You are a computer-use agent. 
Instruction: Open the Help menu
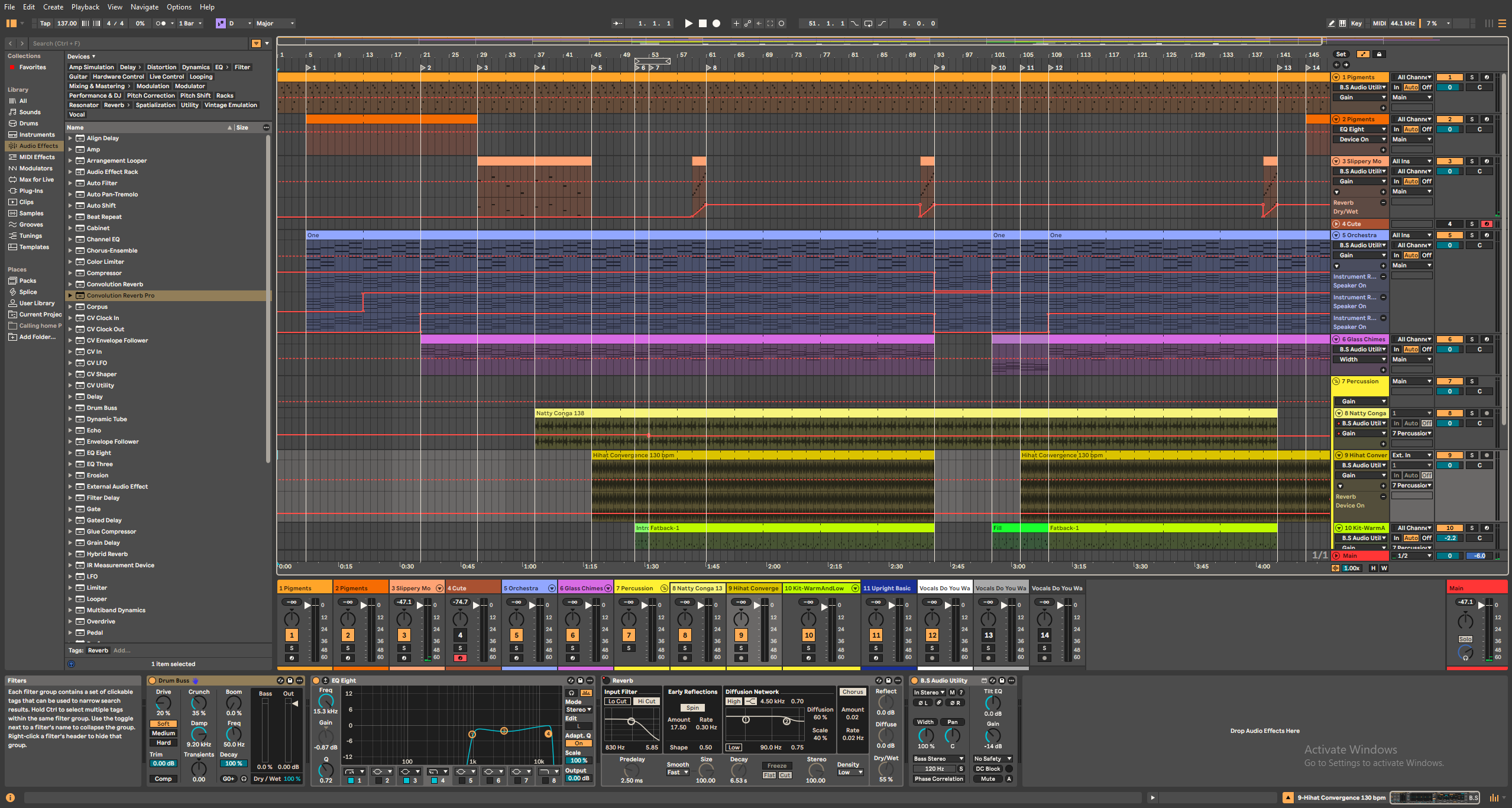tap(207, 7)
